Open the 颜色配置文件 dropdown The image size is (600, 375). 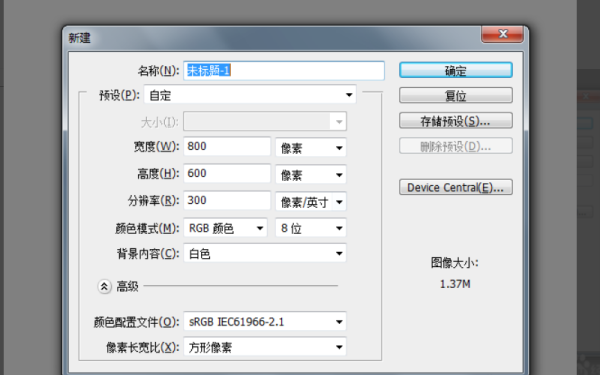(x=265, y=322)
